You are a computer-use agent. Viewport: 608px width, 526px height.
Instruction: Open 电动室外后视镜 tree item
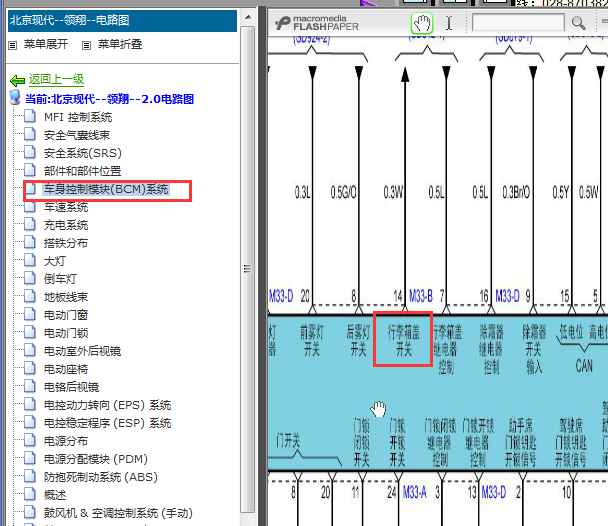pos(82,351)
